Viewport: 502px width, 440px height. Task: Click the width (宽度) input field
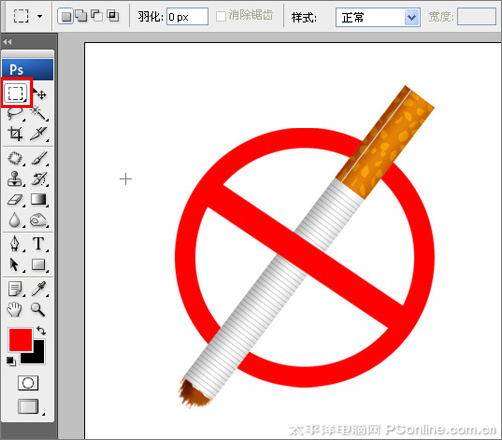pyautogui.click(x=477, y=17)
